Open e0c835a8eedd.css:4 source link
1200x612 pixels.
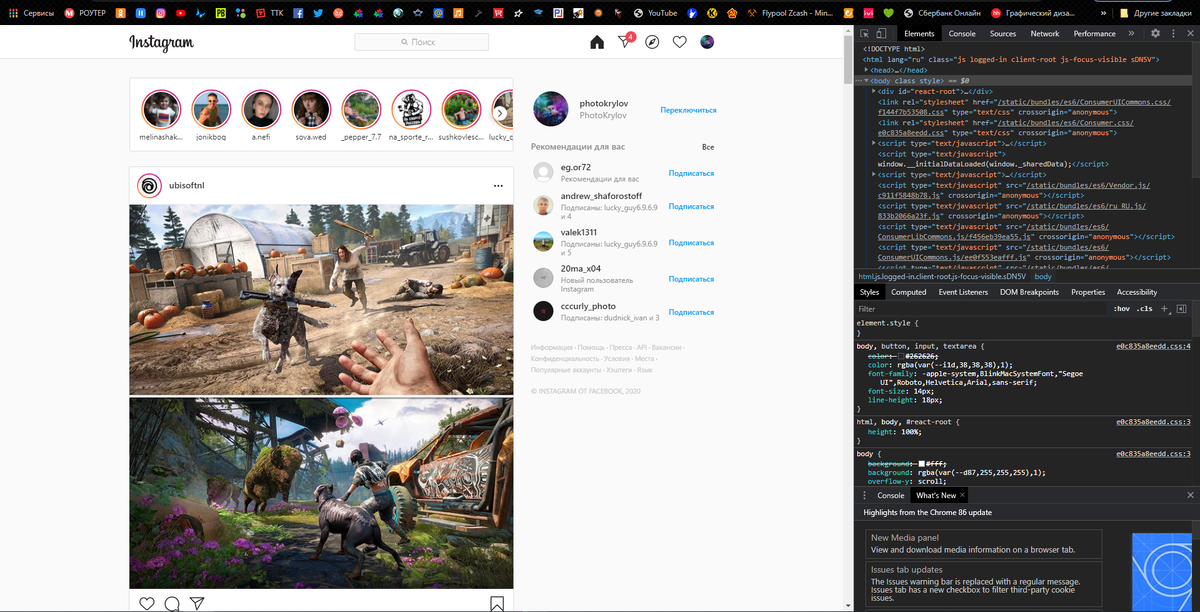1153,346
